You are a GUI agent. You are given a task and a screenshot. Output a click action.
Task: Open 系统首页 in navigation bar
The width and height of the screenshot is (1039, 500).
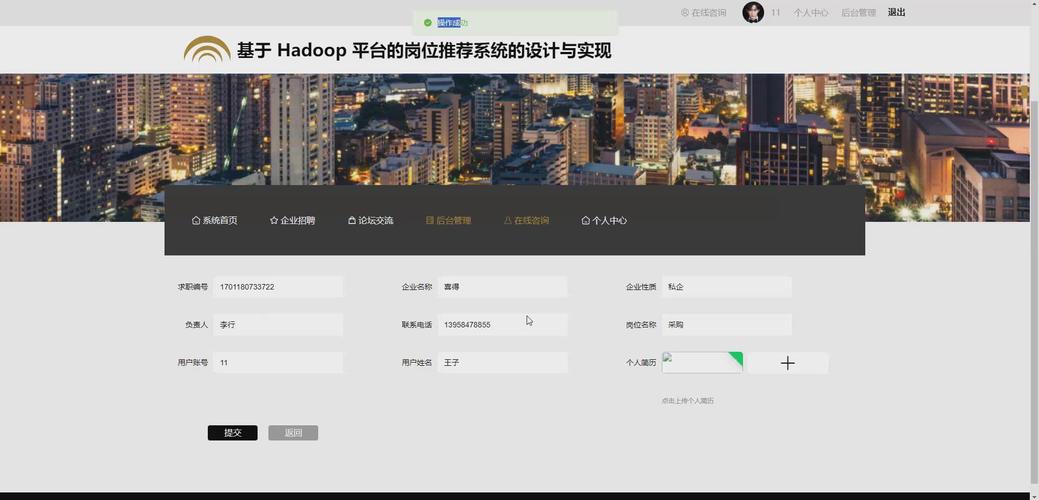[x=215, y=220]
